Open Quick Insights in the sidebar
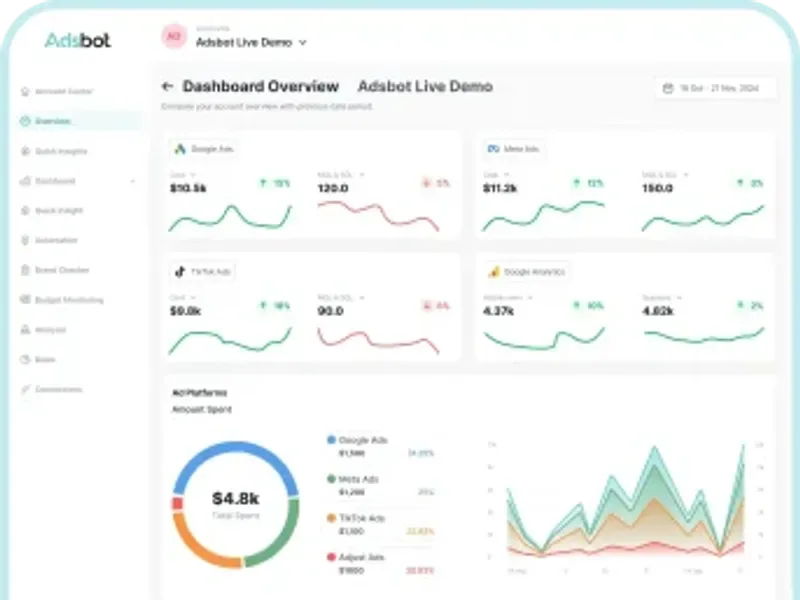This screenshot has height=600, width=800. coord(61,151)
